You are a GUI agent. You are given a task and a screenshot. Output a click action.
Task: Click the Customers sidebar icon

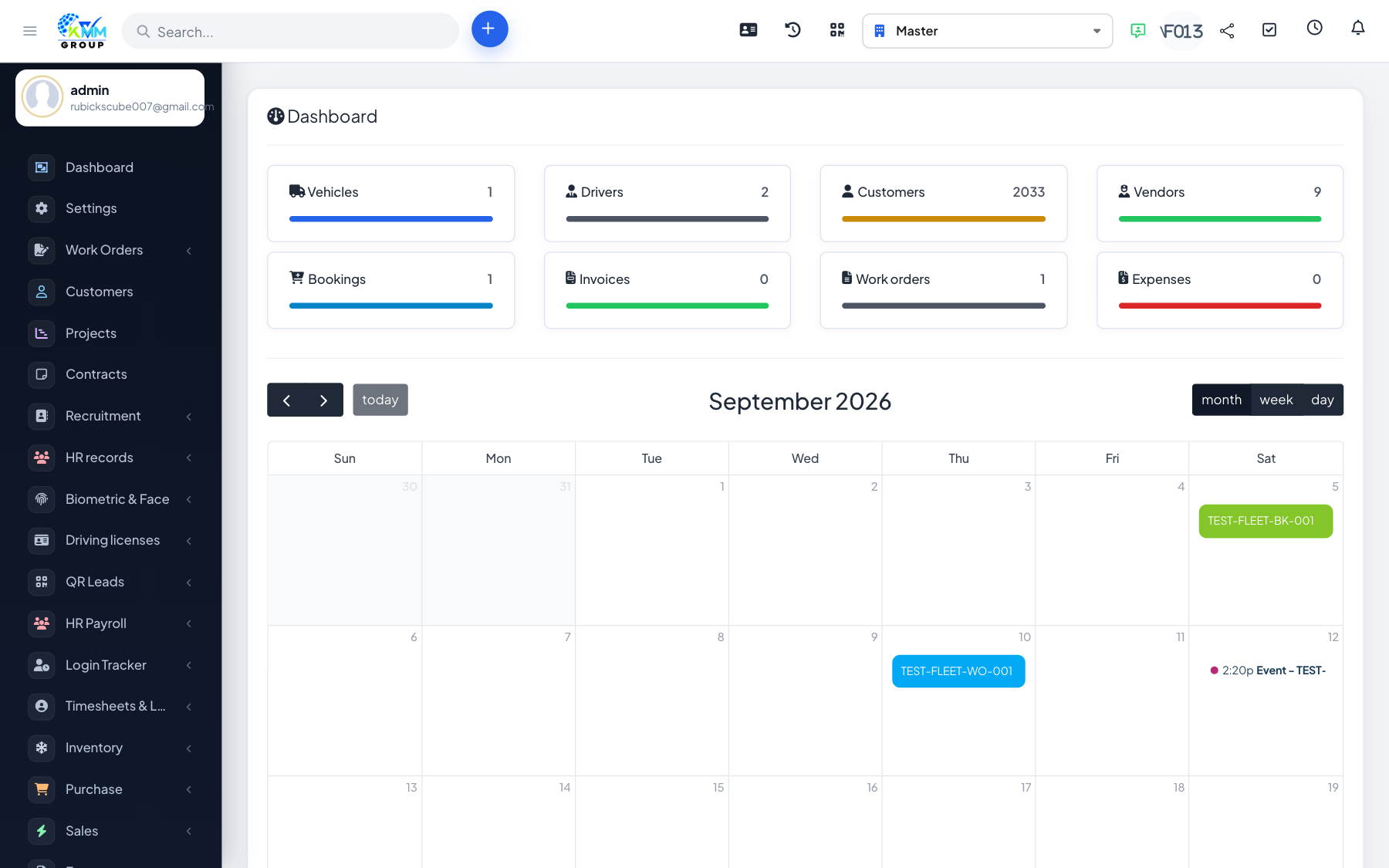pyautogui.click(x=42, y=292)
